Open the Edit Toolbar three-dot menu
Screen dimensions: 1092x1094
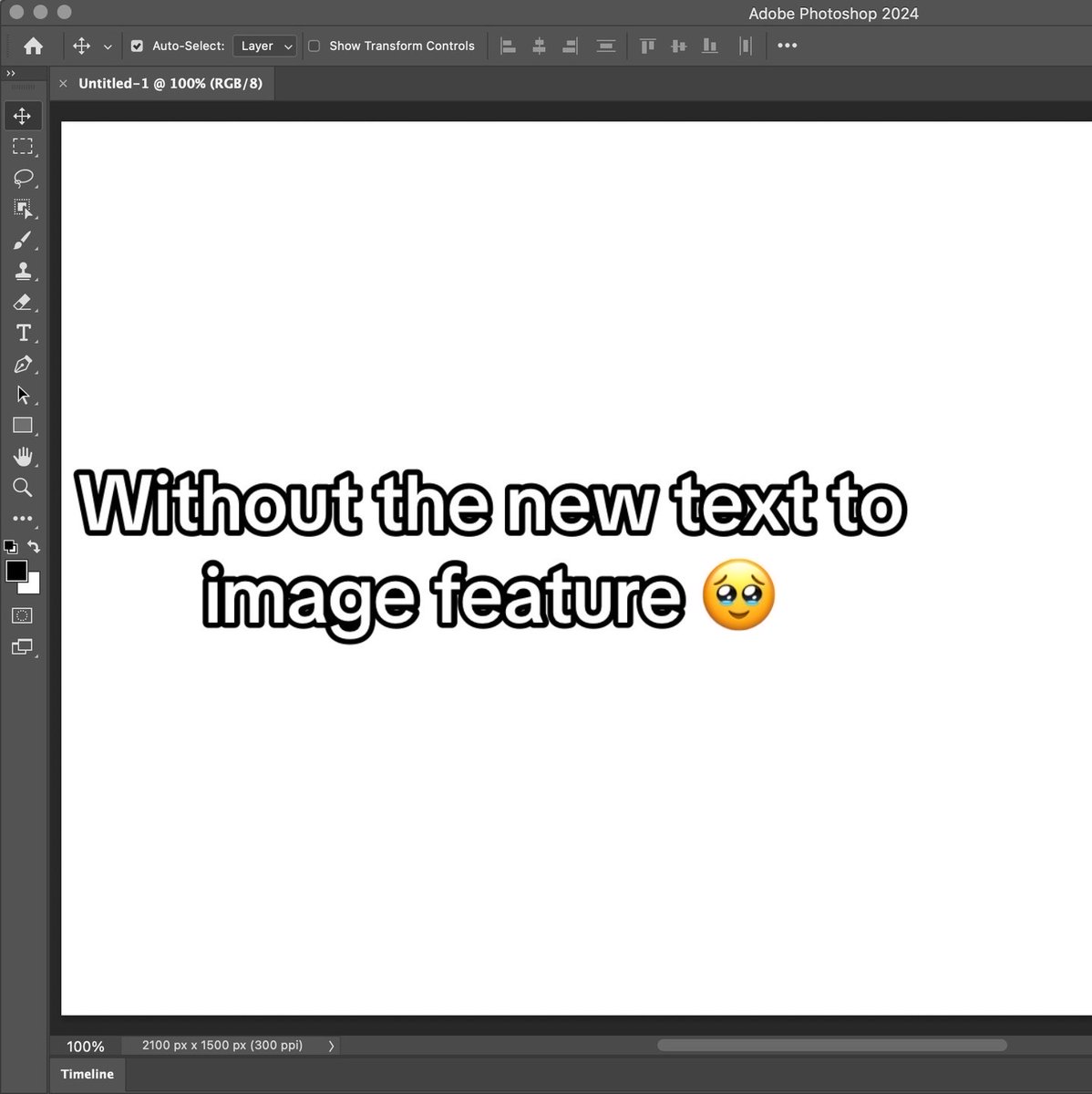tap(23, 519)
